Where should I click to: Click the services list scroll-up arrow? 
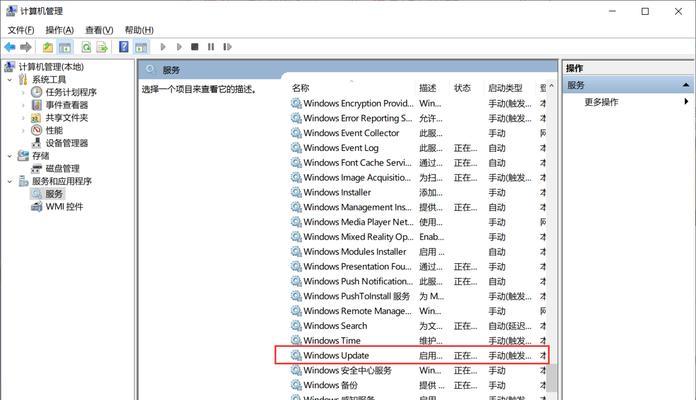(552, 86)
